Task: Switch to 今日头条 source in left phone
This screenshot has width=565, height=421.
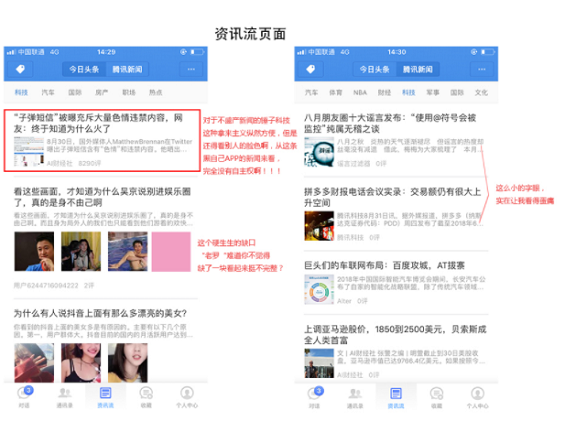Action: coord(84,69)
